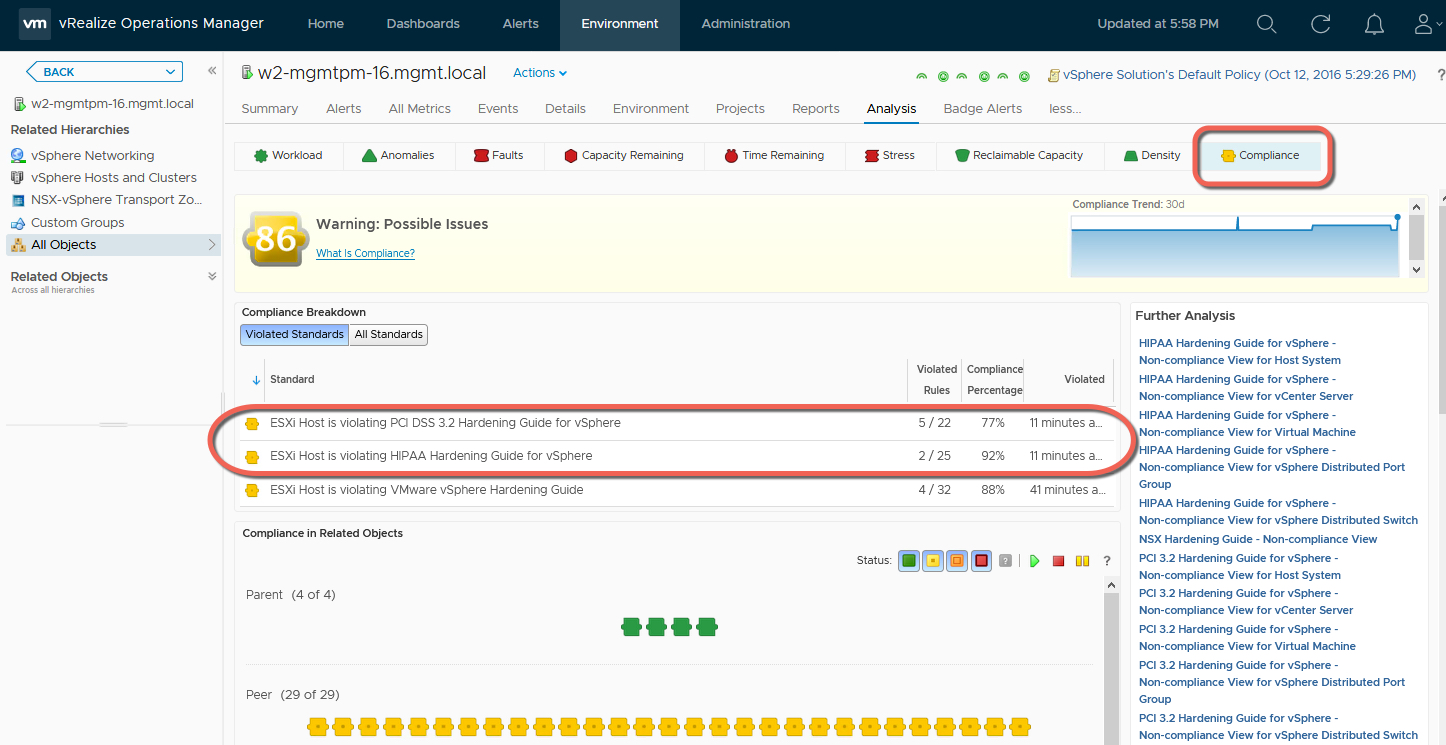Click the policy scroll icon
This screenshot has width=1446, height=745.
pyautogui.click(x=1053, y=75)
